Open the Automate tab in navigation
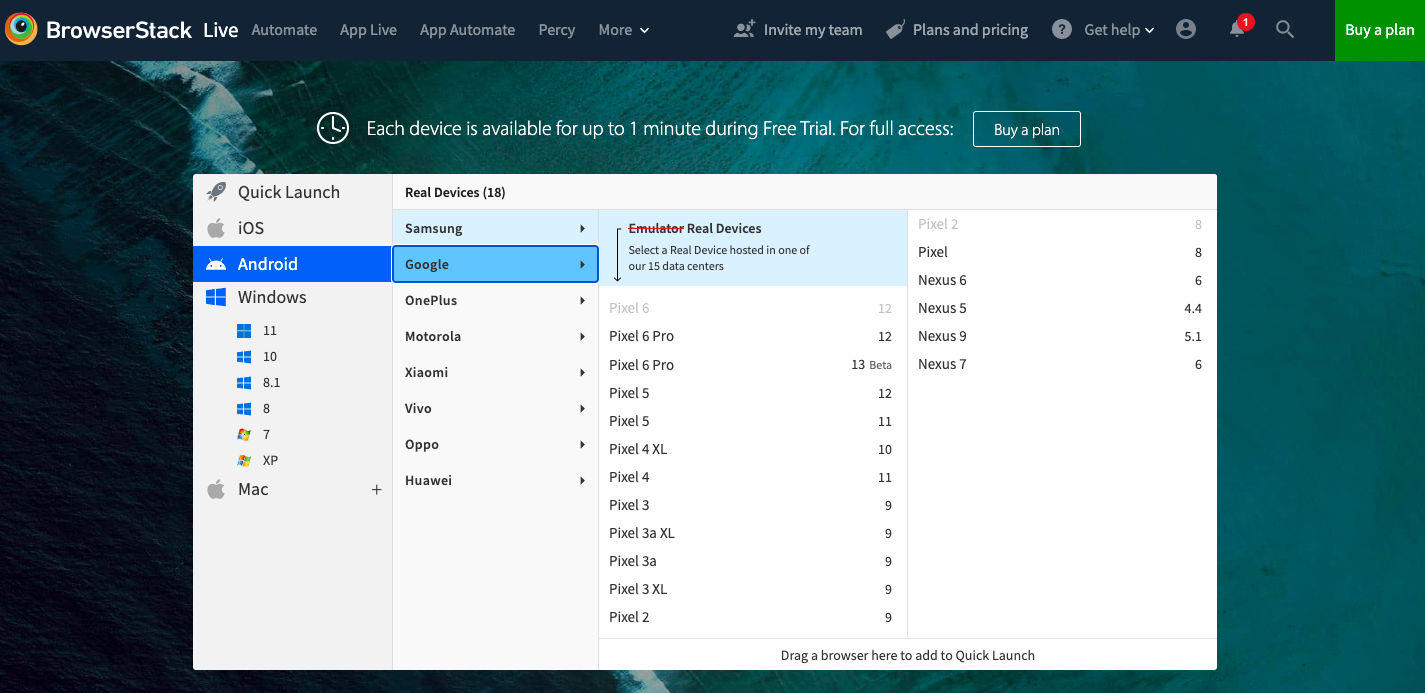Viewport: 1425px width, 693px height. (284, 30)
